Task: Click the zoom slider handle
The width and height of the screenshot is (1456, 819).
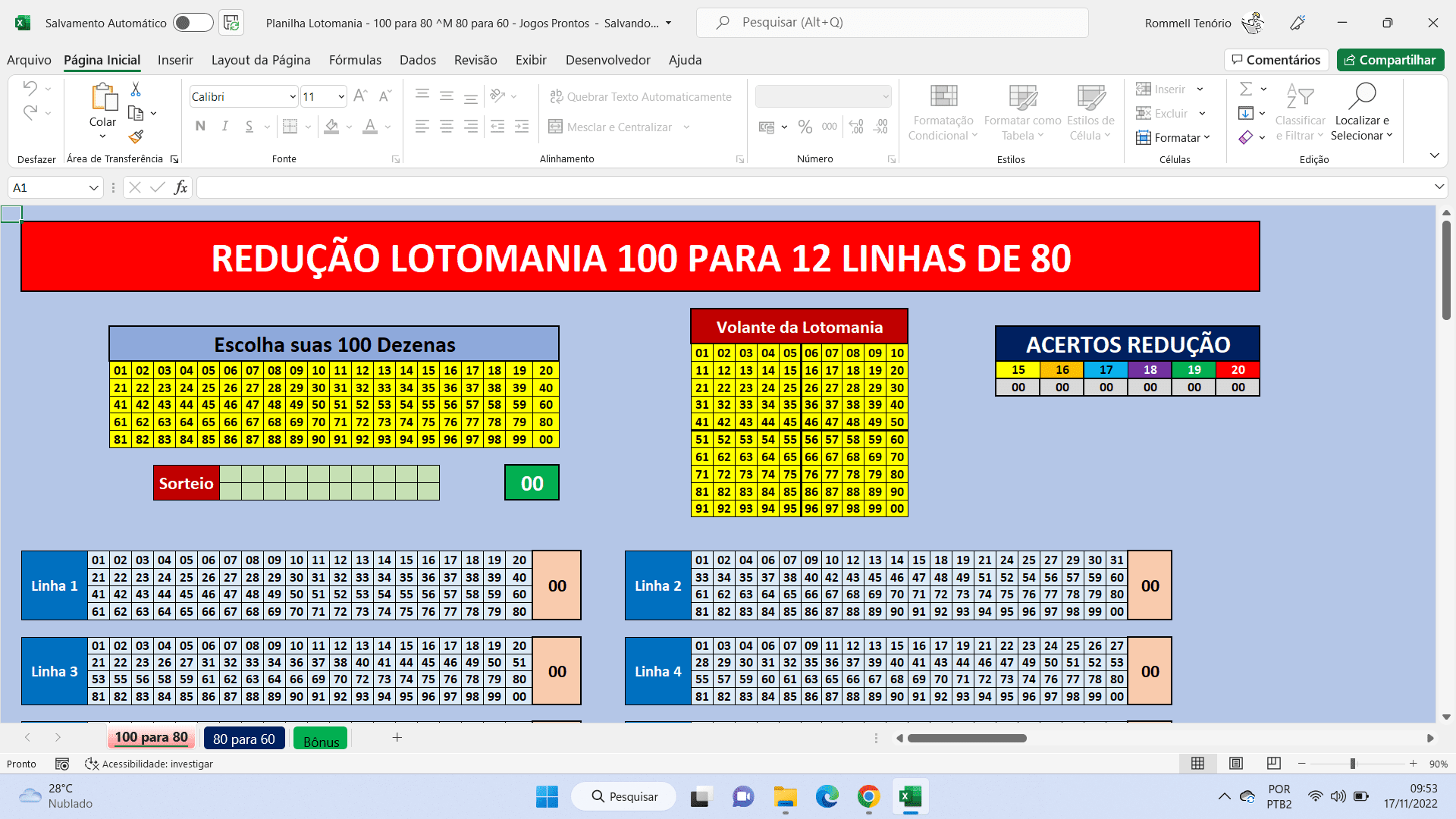Action: (x=1352, y=764)
